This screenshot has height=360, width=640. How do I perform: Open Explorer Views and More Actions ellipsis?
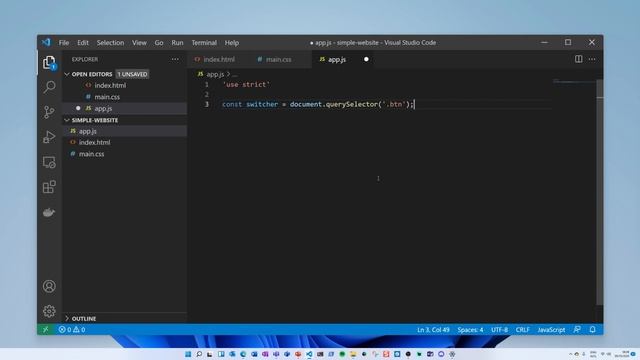(175, 59)
